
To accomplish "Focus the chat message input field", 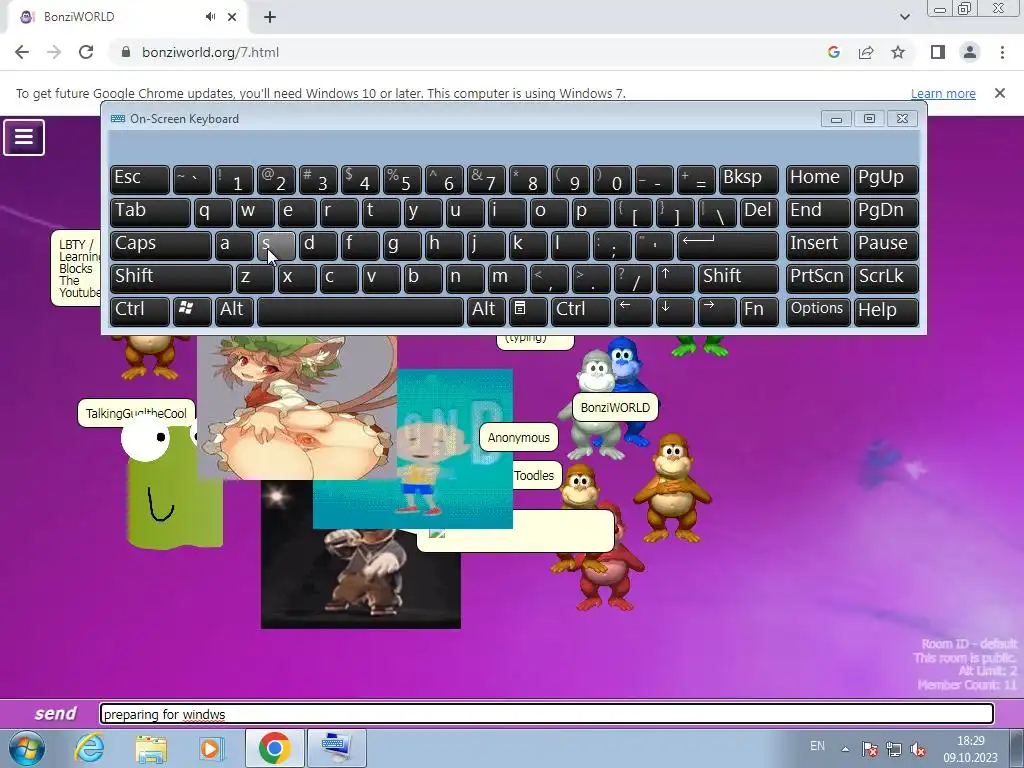I will pos(547,714).
